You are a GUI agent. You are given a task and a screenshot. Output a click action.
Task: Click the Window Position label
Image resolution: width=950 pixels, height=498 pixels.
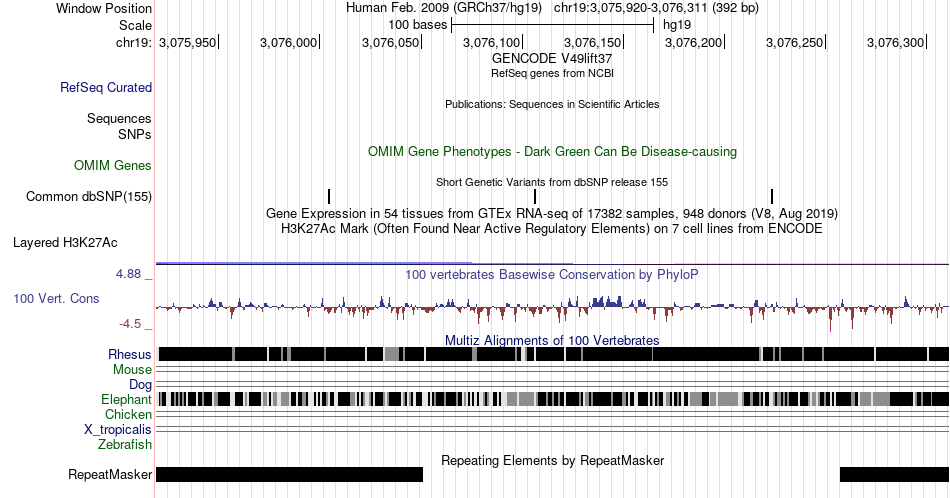pyautogui.click(x=104, y=8)
